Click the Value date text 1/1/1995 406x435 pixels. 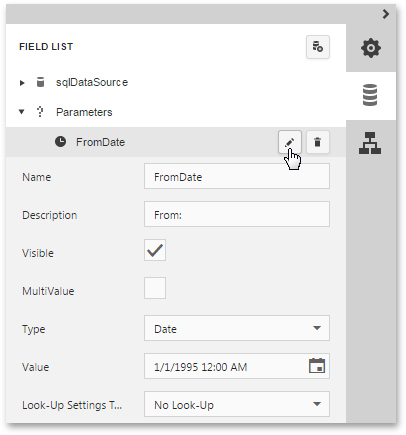click(x=177, y=367)
